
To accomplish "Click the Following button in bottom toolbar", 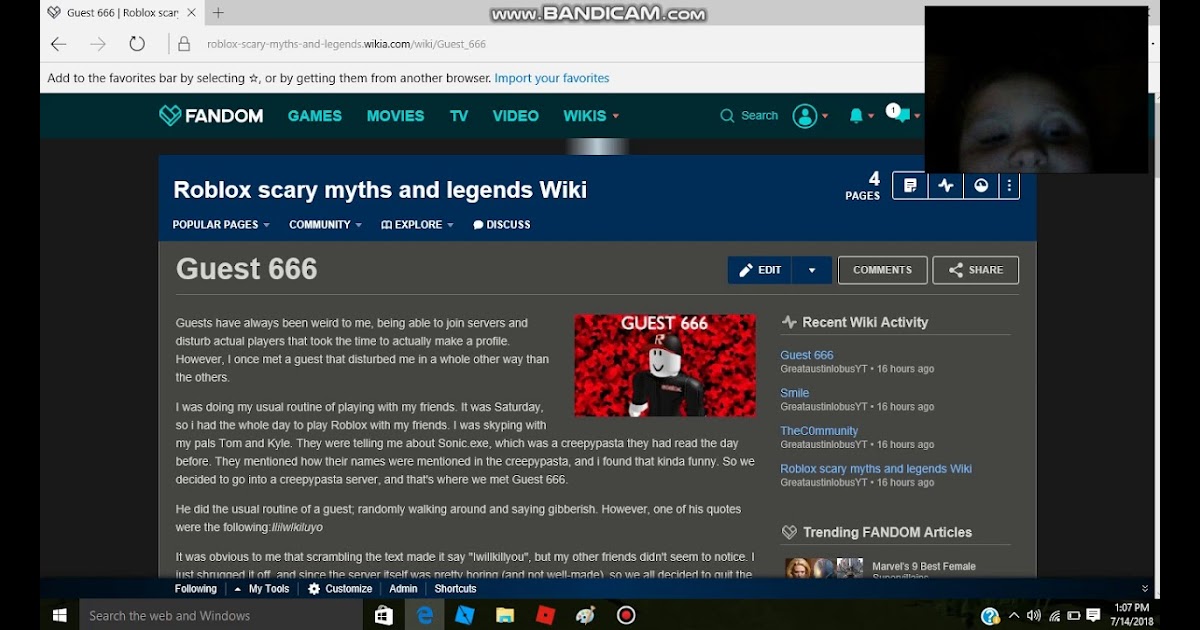I will pos(196,589).
